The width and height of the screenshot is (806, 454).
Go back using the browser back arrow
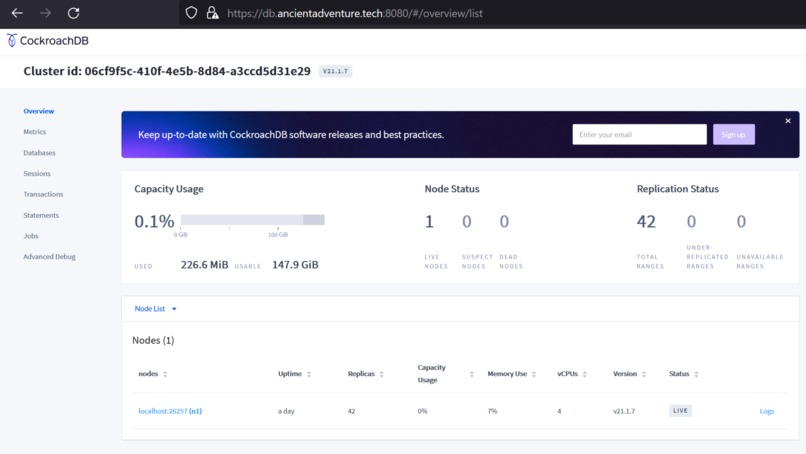(x=17, y=13)
